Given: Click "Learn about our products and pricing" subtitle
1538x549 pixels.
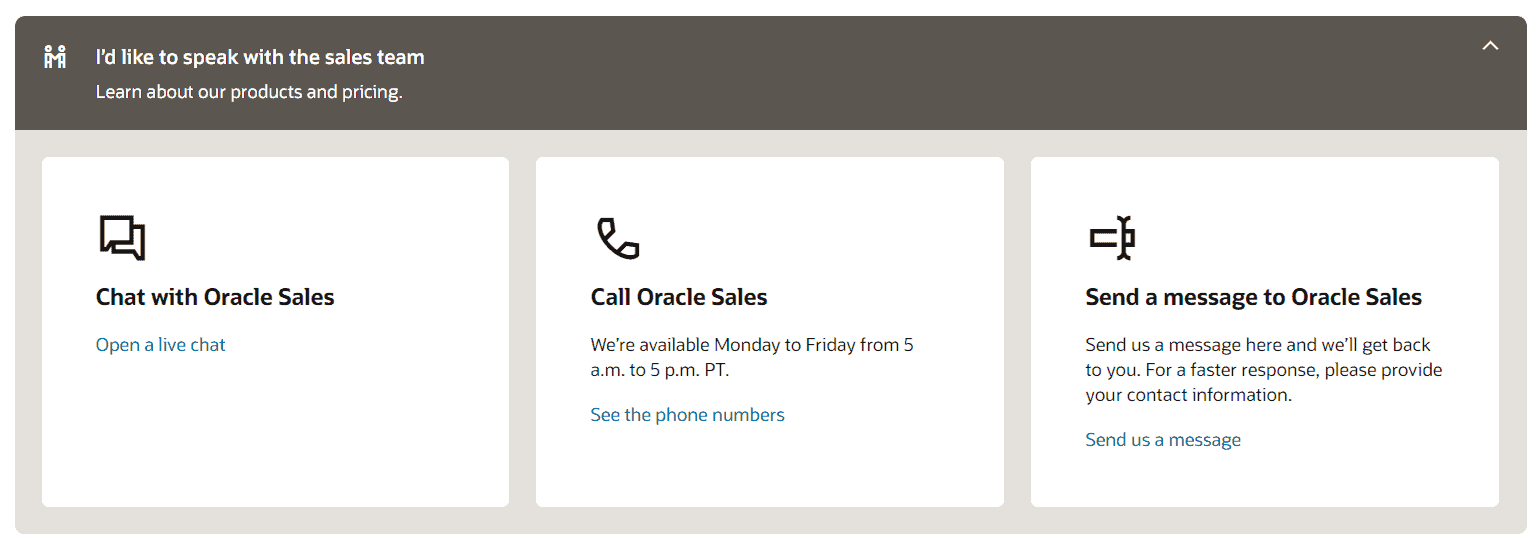Looking at the screenshot, I should pyautogui.click(x=249, y=92).
